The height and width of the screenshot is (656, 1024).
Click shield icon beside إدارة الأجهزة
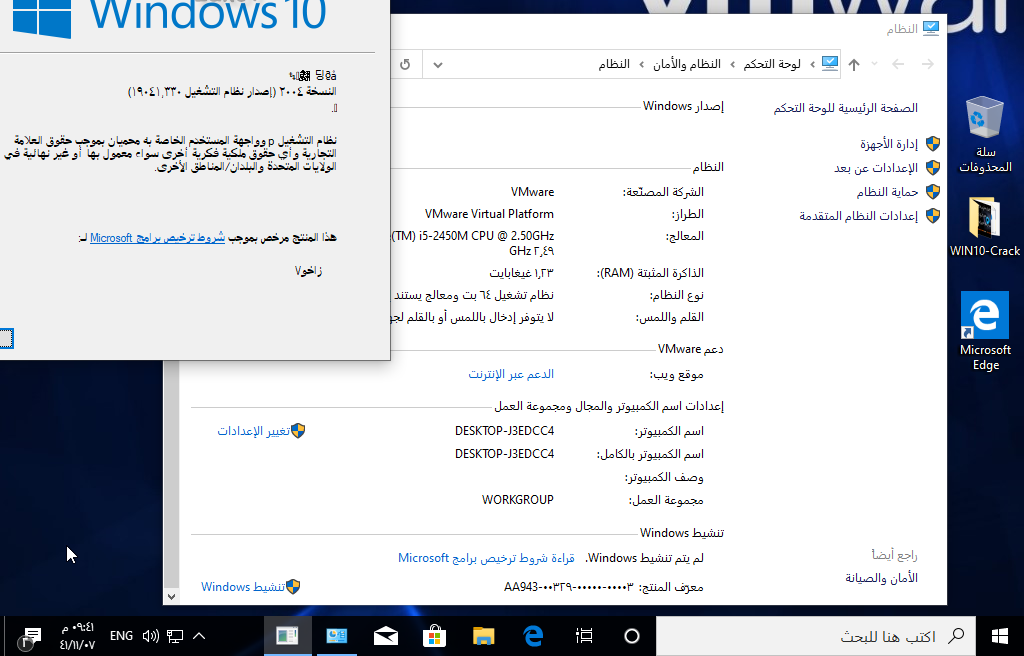tap(933, 144)
